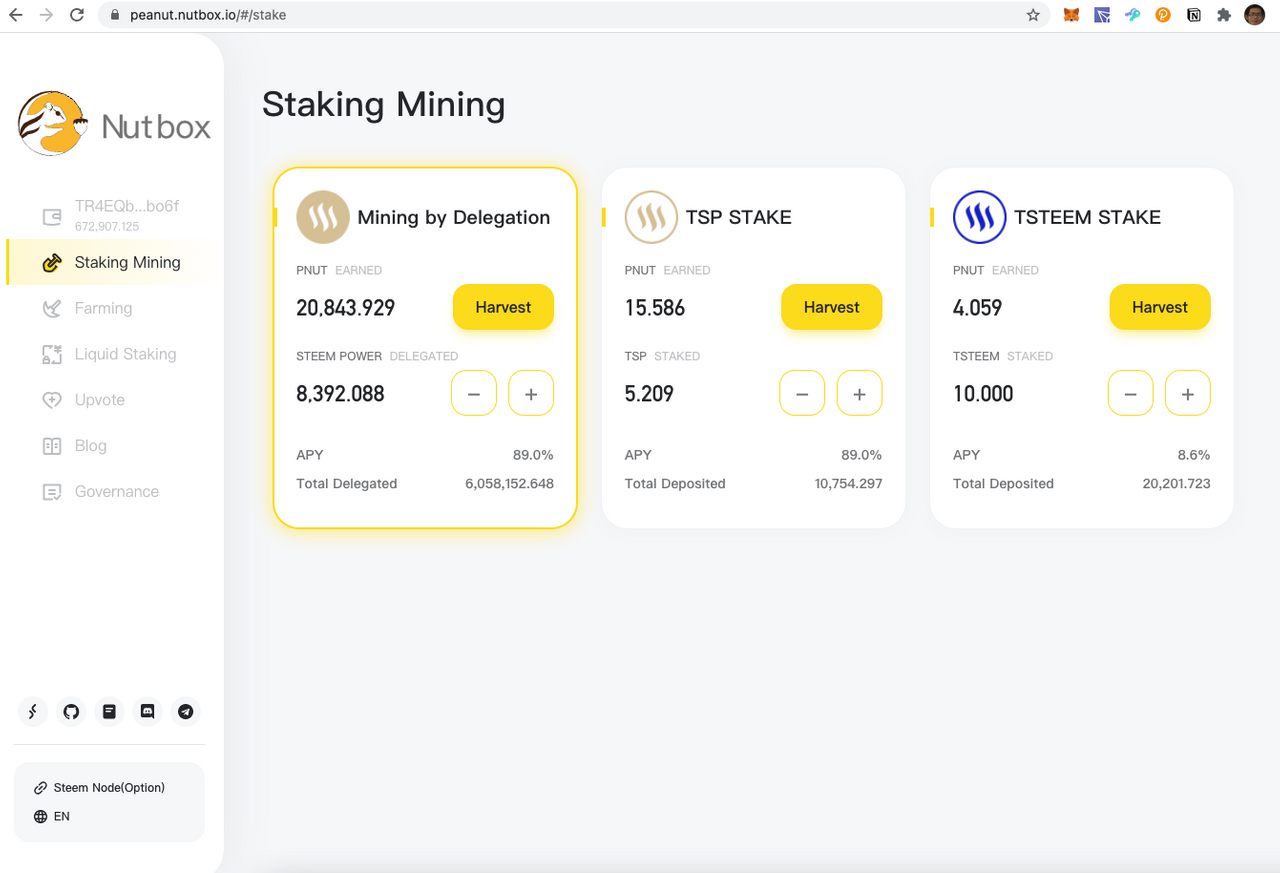Open the MetaMask fox extension
The width and height of the screenshot is (1280, 873).
1071,15
